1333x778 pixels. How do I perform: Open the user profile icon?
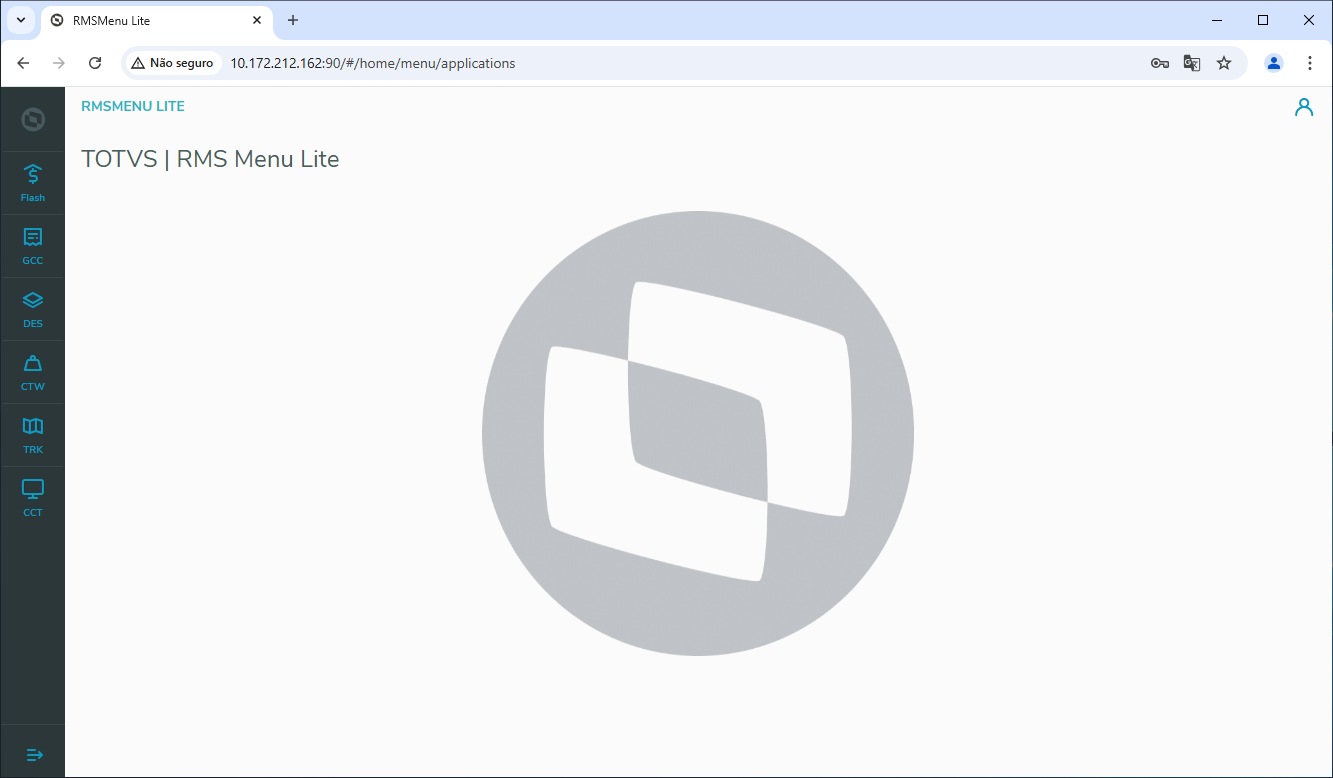click(x=1304, y=107)
